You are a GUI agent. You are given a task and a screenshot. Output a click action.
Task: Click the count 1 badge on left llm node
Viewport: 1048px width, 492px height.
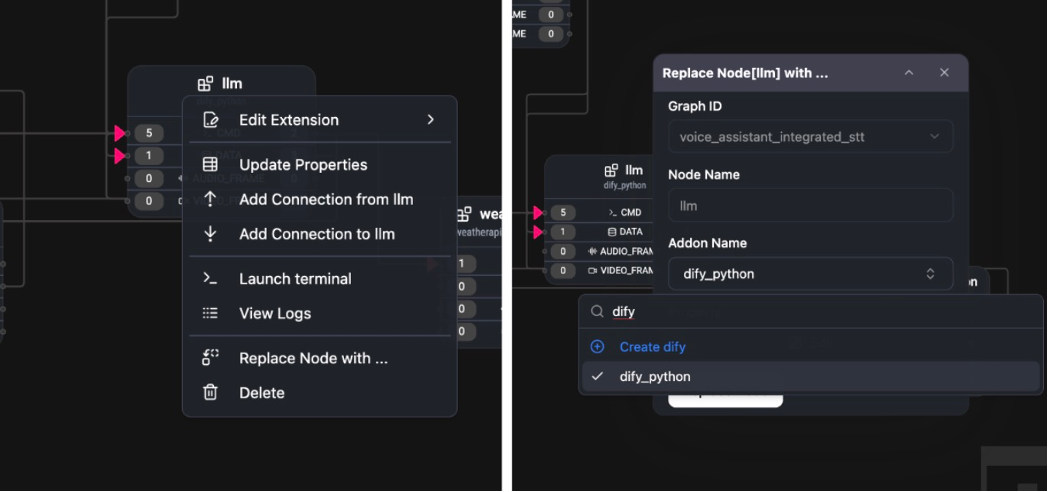point(148,156)
